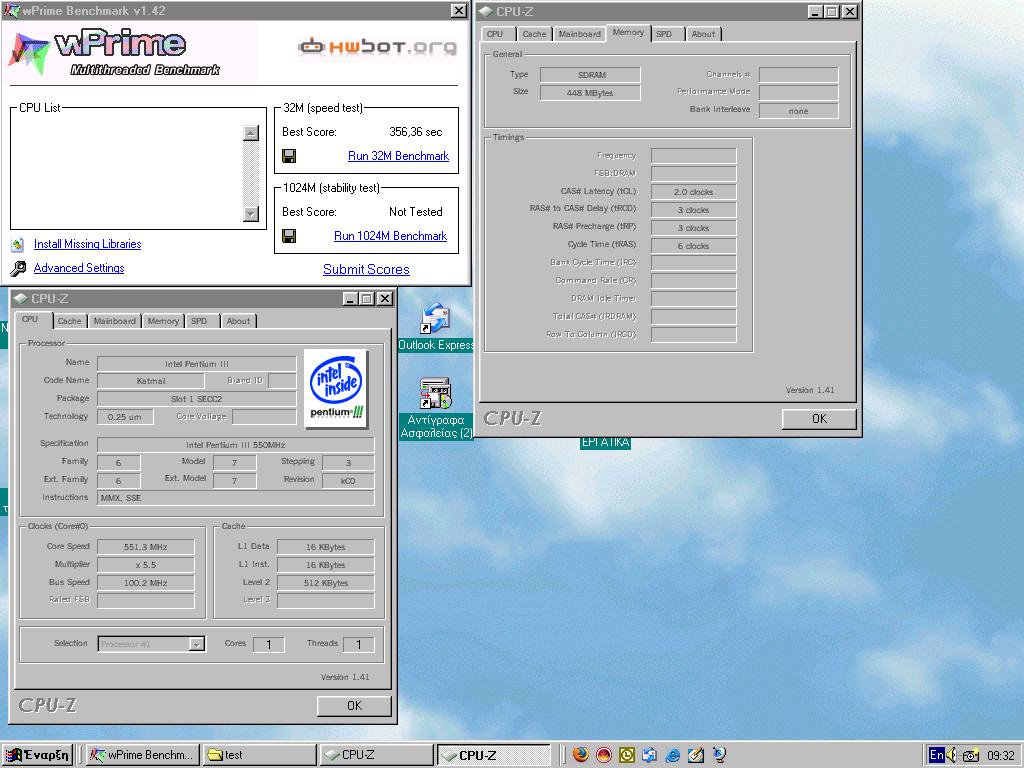This screenshot has height=768, width=1024.
Task: Click the 356,36 sec best score text
Action: (x=415, y=132)
